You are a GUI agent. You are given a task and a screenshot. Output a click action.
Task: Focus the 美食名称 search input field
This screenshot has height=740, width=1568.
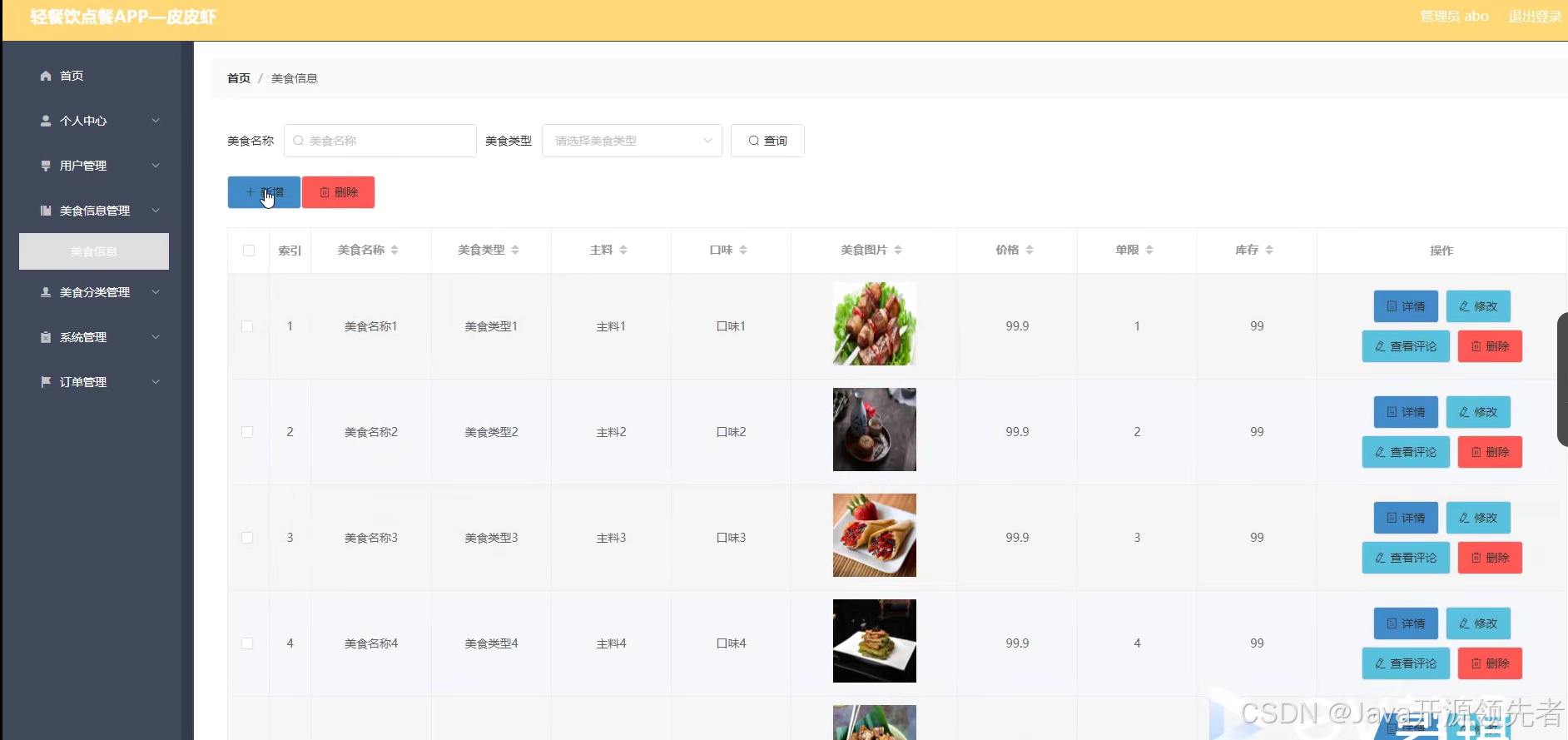tap(380, 141)
